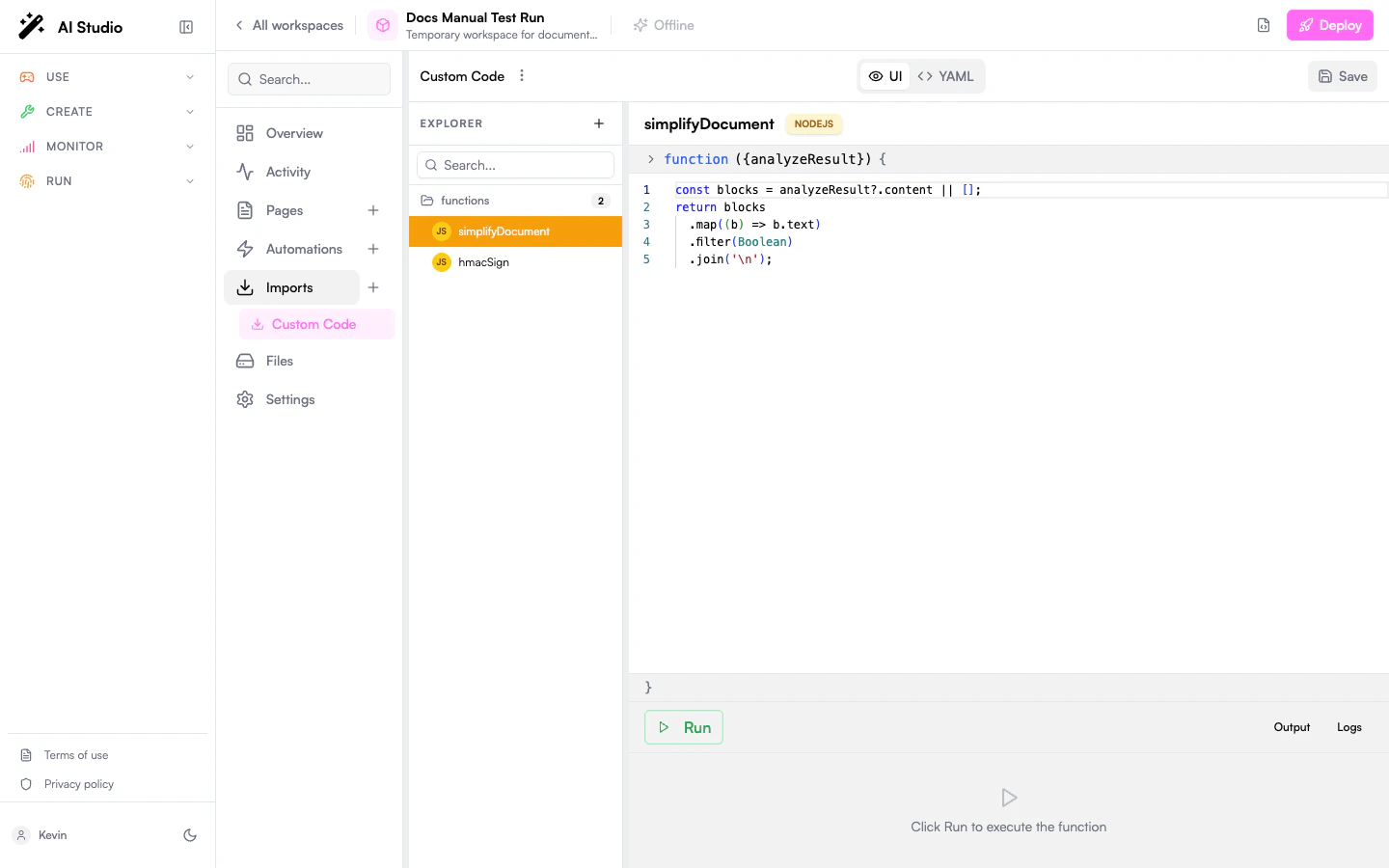
Task: Expand the CREATE section chevron
Action: pyautogui.click(x=190, y=112)
